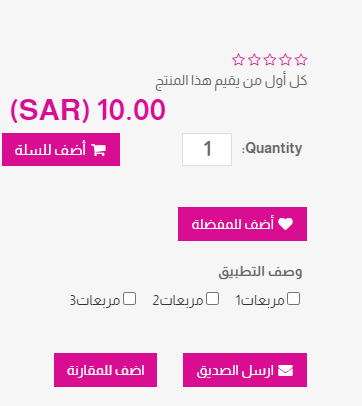Click the shopping cart icon
This screenshot has height=406, width=362.
click(x=99, y=150)
